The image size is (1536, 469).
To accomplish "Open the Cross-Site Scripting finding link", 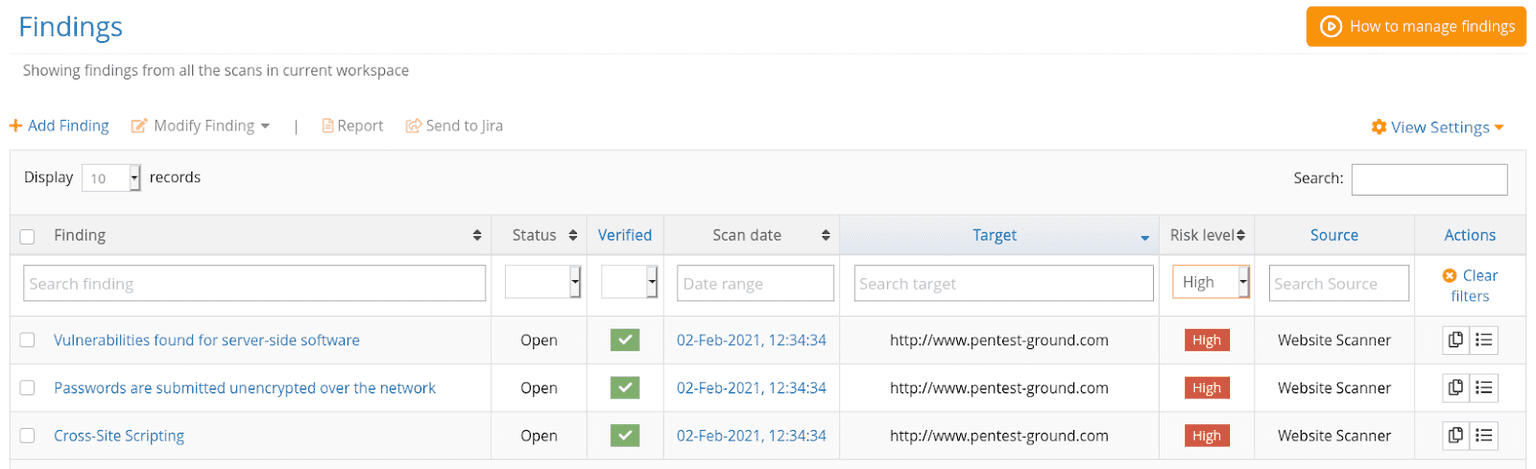I will pyautogui.click(x=119, y=436).
